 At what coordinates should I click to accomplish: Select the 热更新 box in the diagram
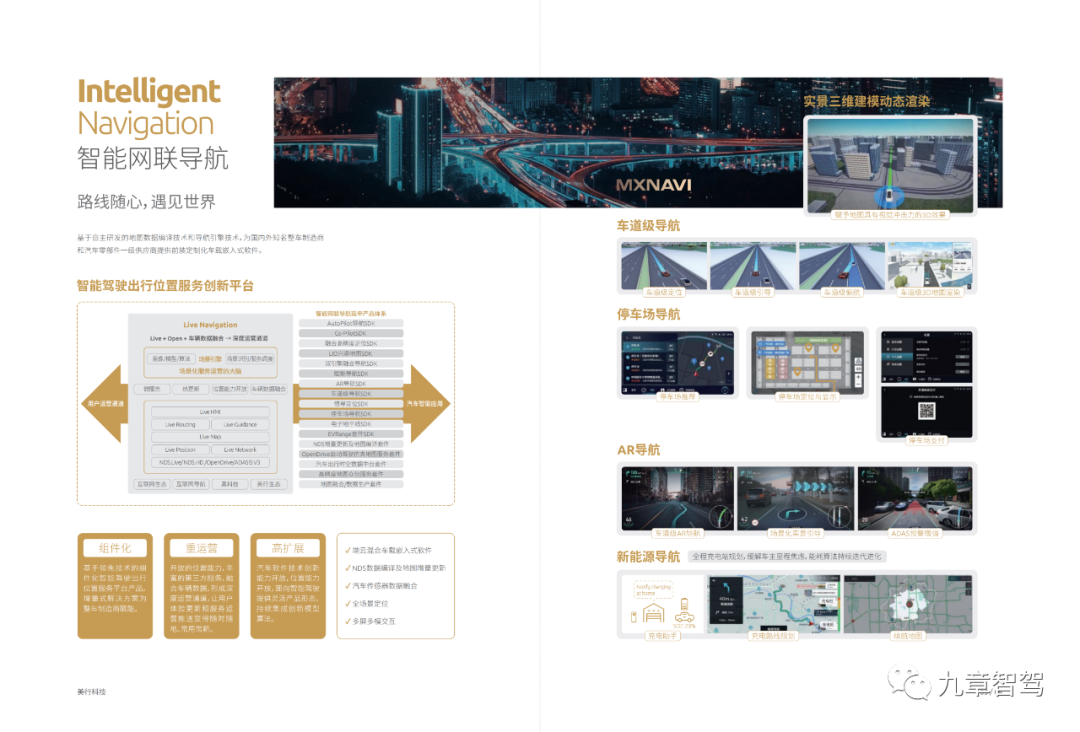(x=191, y=389)
